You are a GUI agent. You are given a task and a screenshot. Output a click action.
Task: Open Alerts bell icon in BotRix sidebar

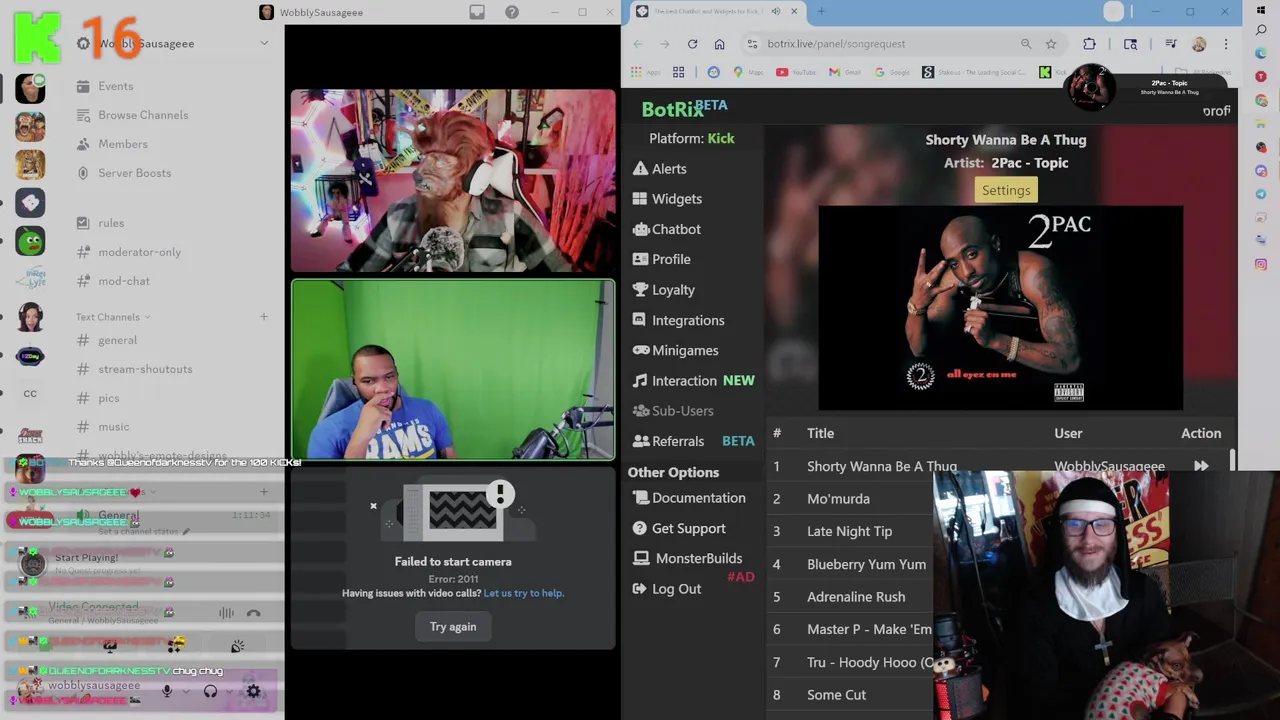click(x=640, y=169)
